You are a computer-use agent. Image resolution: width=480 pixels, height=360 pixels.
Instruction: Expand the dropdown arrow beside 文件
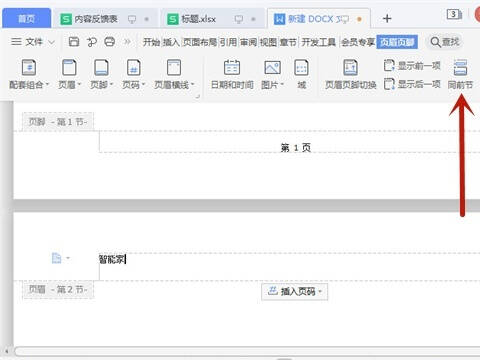coord(51,42)
